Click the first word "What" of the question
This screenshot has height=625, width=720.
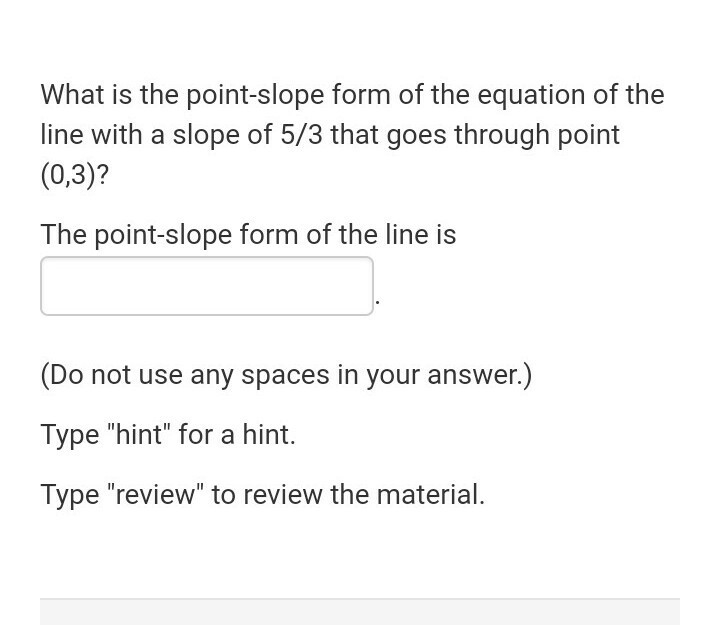[73, 95]
